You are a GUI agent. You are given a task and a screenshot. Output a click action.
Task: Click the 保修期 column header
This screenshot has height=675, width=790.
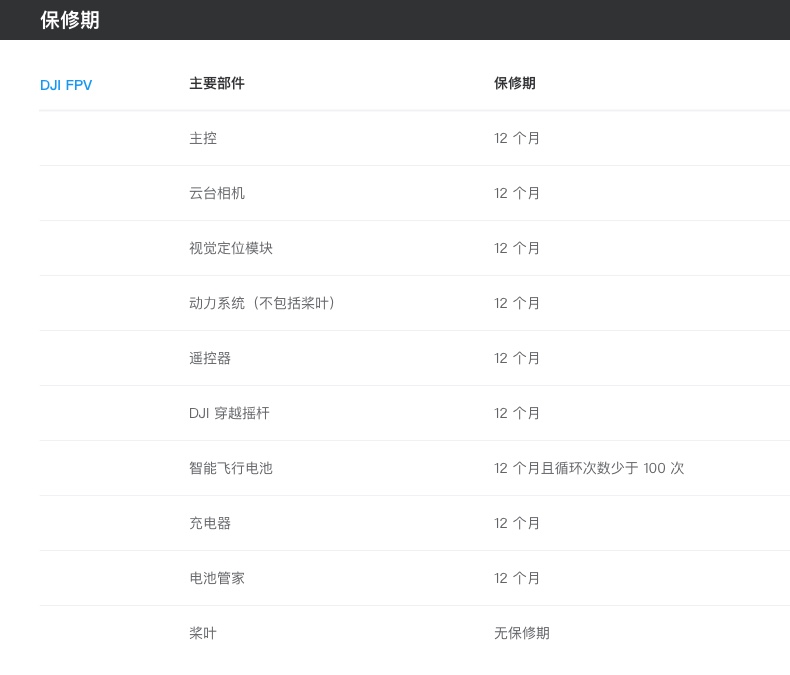[x=514, y=83]
